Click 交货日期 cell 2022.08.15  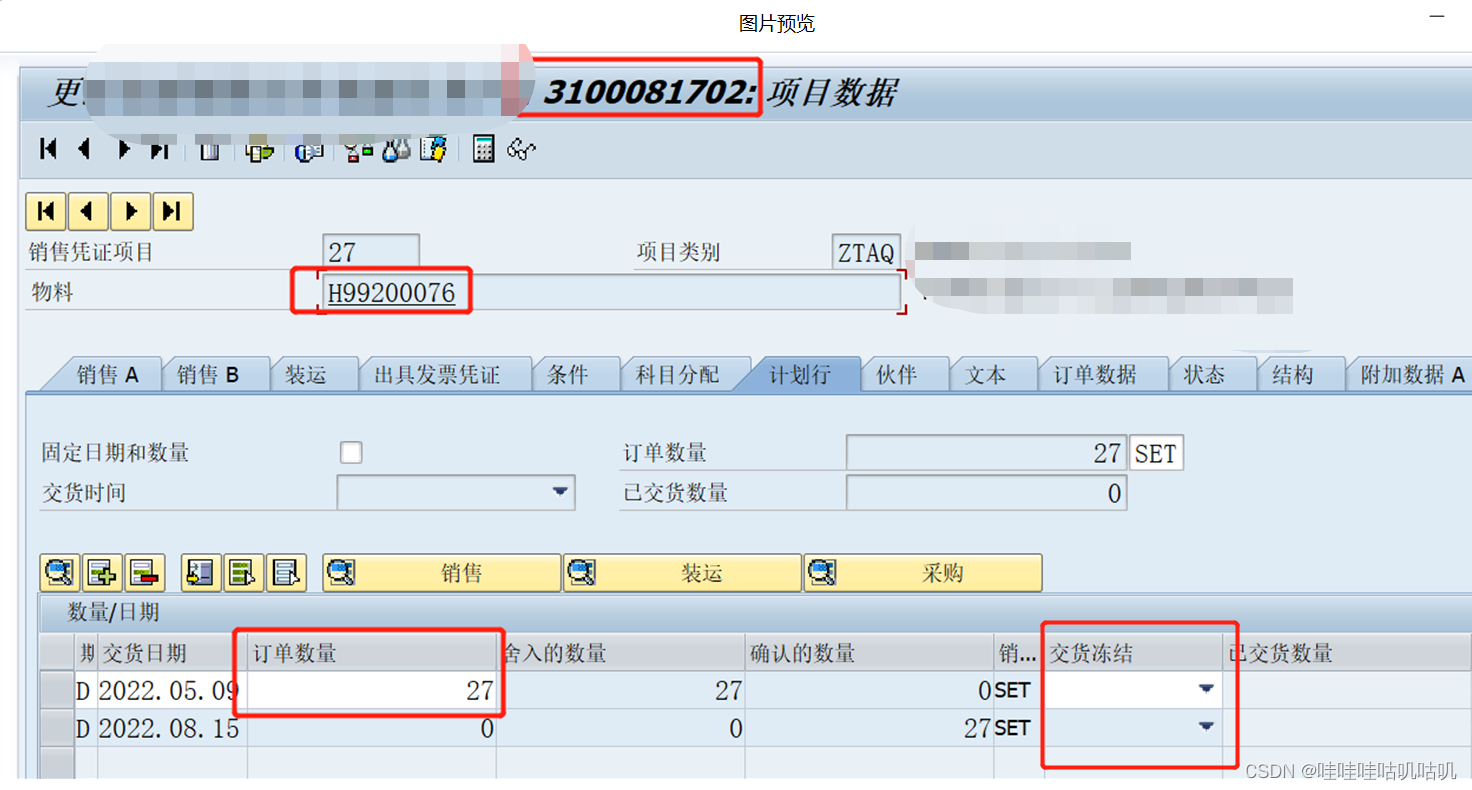pos(171,729)
